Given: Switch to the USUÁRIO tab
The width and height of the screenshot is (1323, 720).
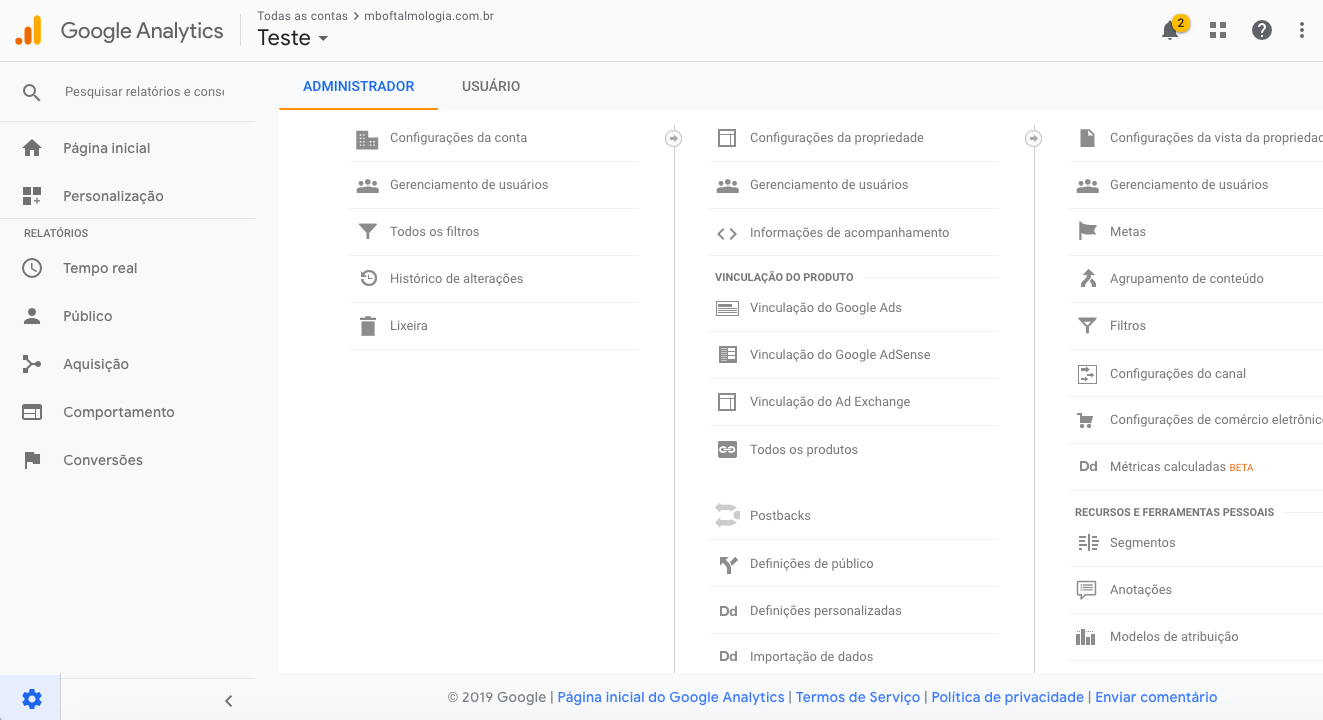Looking at the screenshot, I should click(x=491, y=86).
